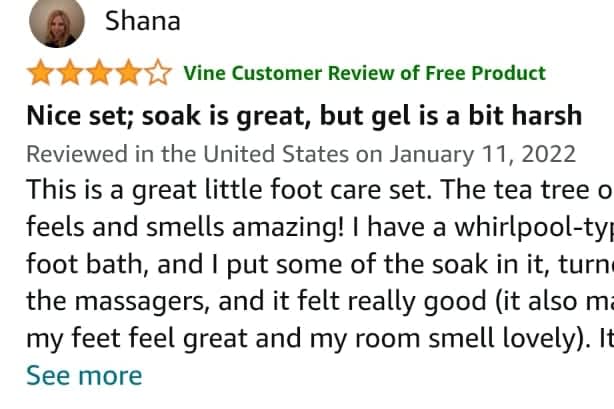
Task: Open the Vine Customer Review of Free Product link
Action: (364, 73)
